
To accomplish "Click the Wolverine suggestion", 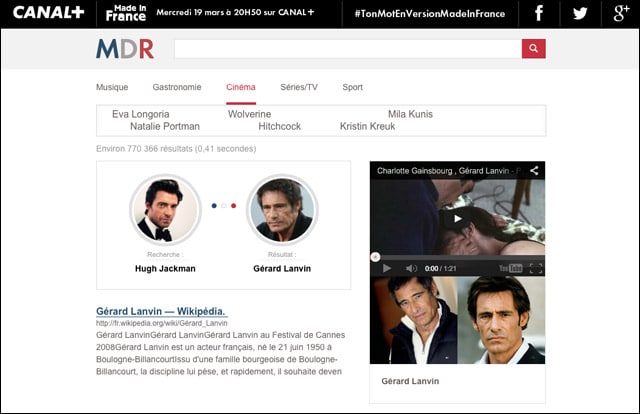I will tap(249, 114).
